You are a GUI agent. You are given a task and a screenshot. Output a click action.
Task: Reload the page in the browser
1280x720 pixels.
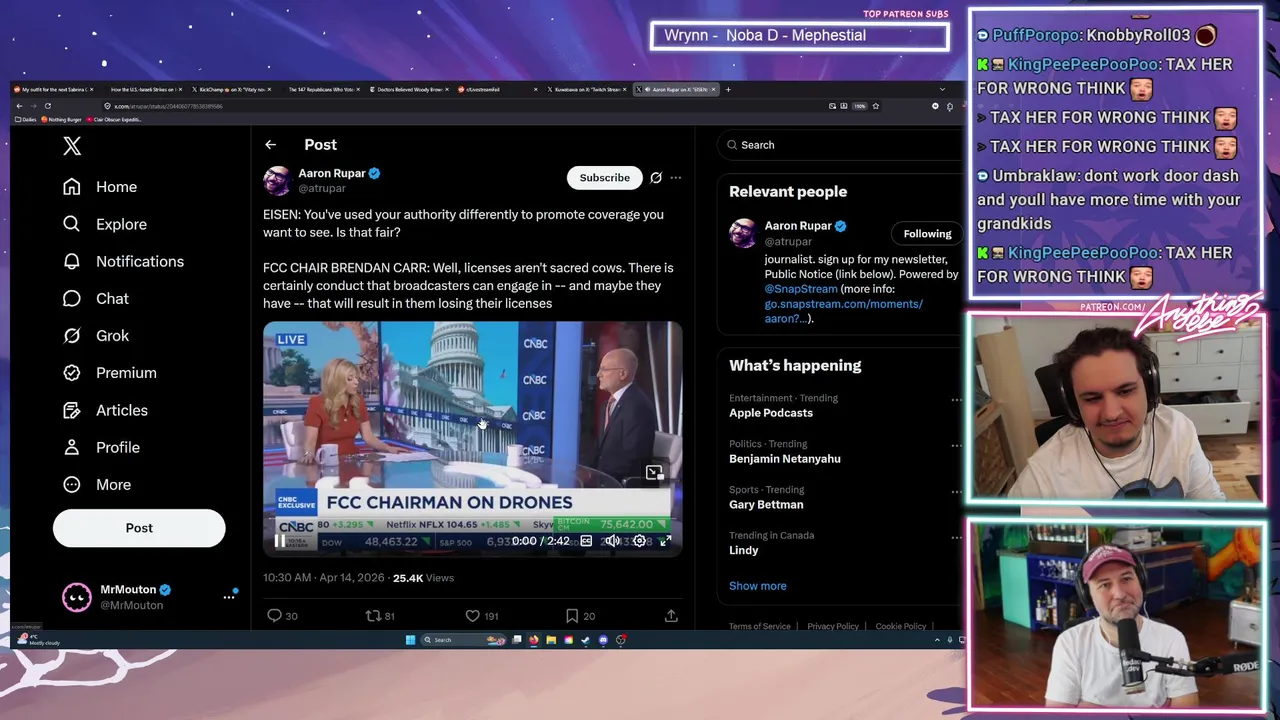[x=47, y=106]
